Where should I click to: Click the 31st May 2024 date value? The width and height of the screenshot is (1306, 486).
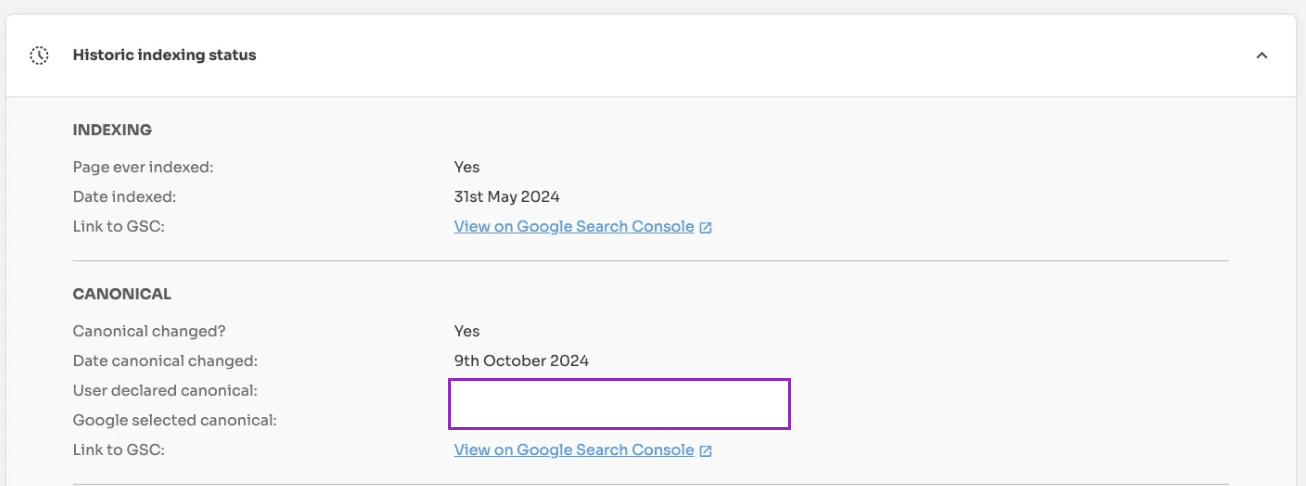point(506,197)
